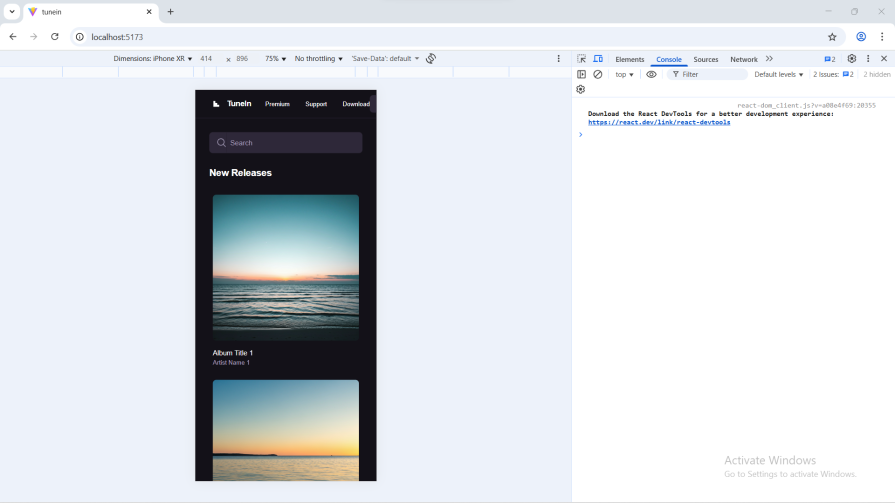Image resolution: width=895 pixels, height=503 pixels.
Task: Open the react-devtools hyperlink
Action: [659, 122]
